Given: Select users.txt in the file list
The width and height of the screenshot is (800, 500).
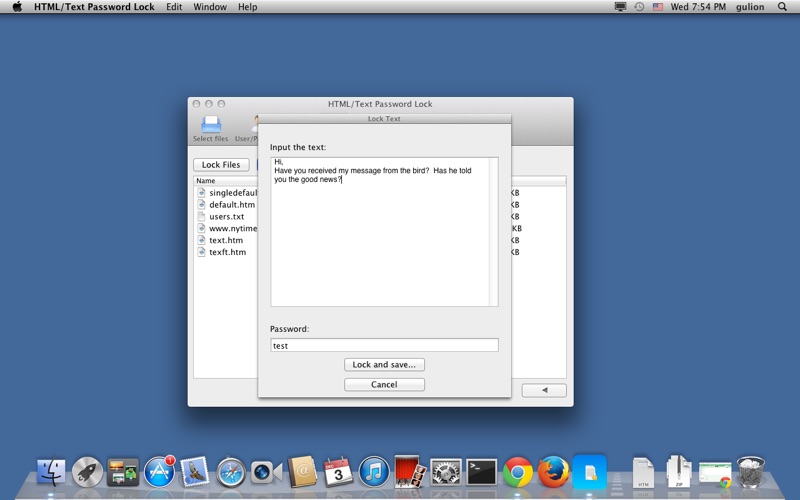Looking at the screenshot, I should click(227, 216).
